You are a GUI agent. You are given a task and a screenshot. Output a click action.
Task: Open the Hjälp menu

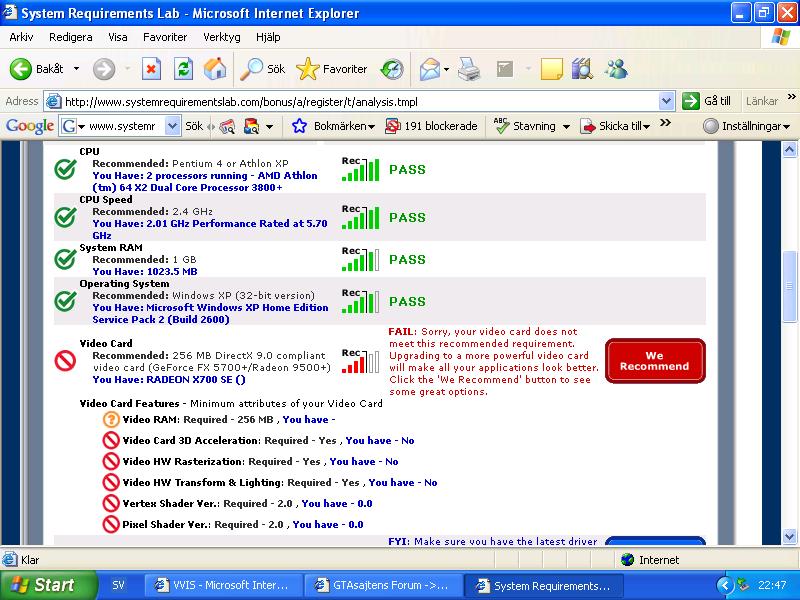point(268,37)
